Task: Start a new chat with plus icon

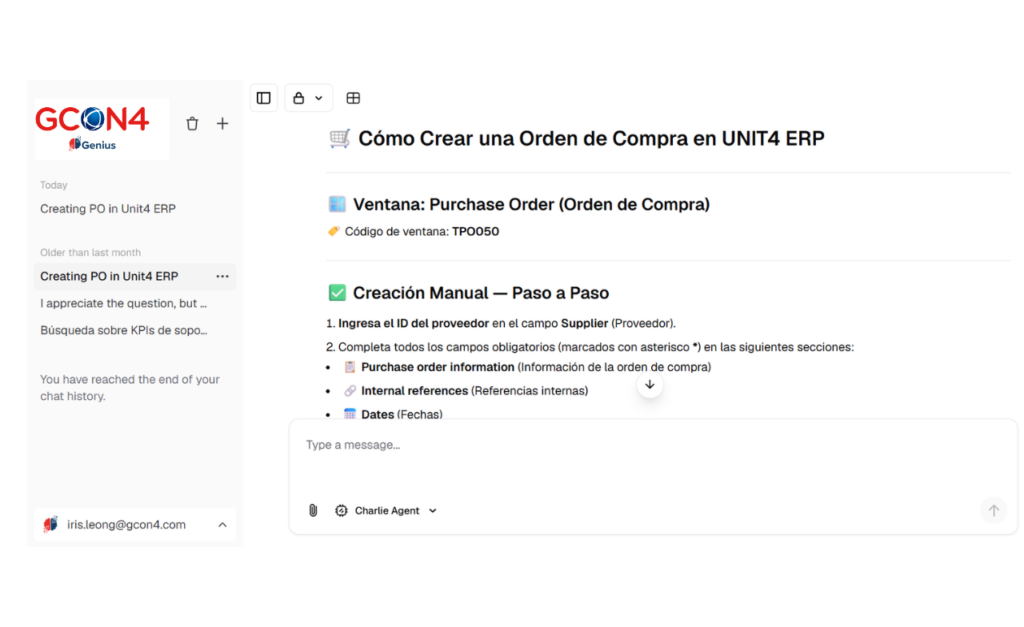Action: click(x=223, y=123)
